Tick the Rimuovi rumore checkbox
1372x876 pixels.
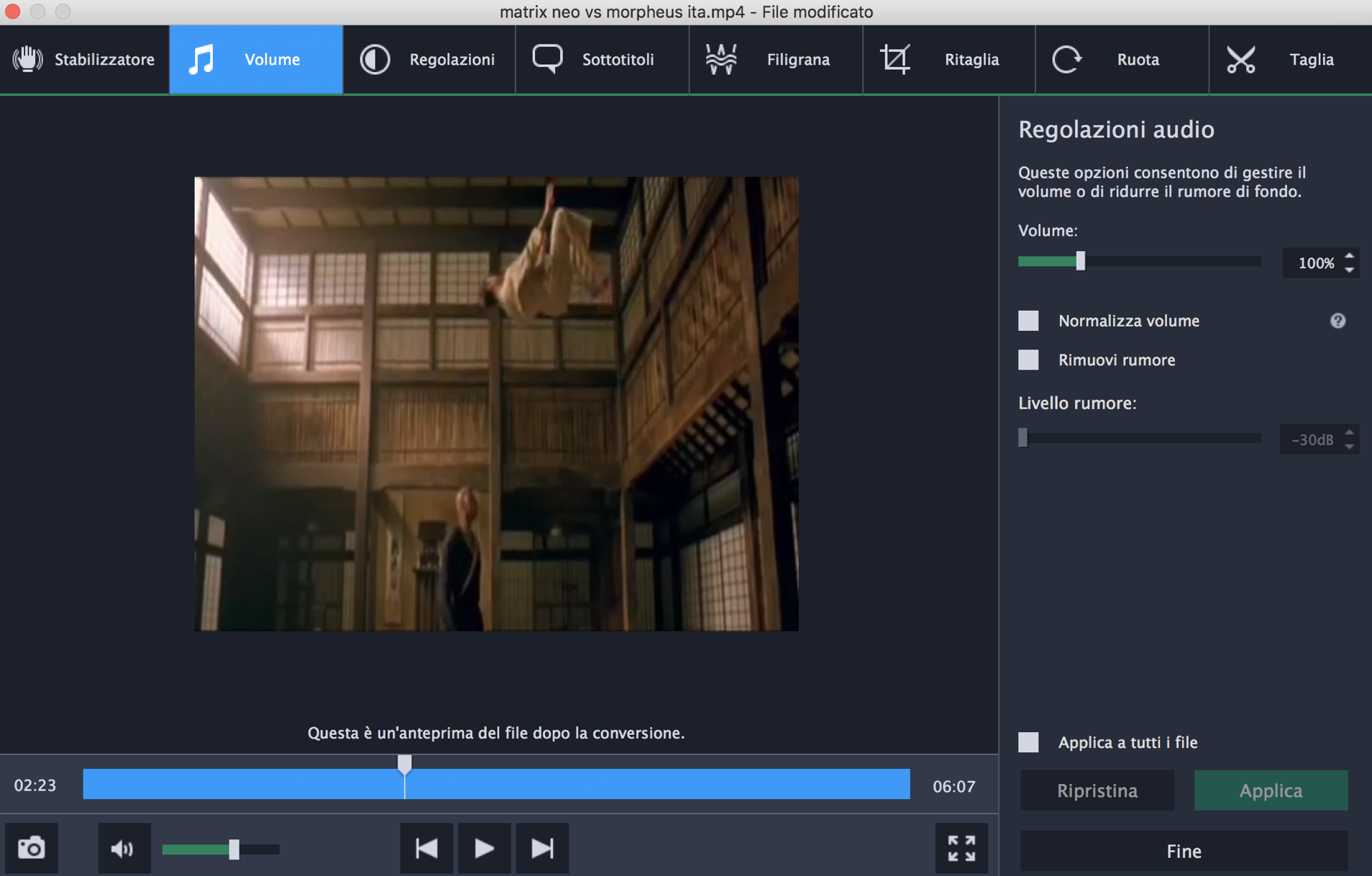(1028, 360)
